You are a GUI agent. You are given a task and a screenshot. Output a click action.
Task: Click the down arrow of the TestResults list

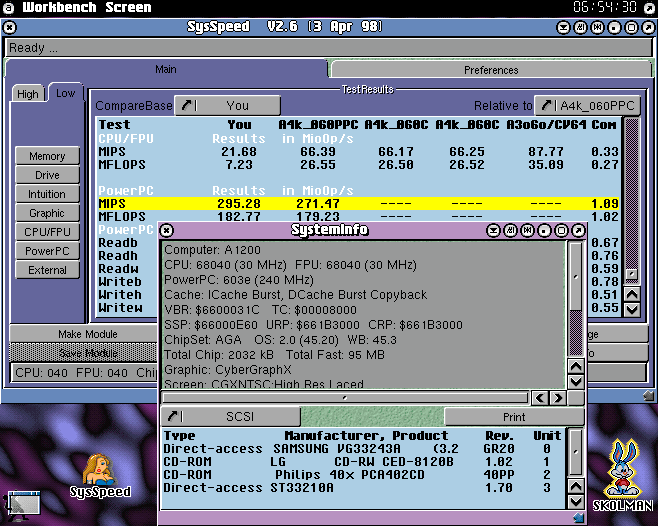632,310
